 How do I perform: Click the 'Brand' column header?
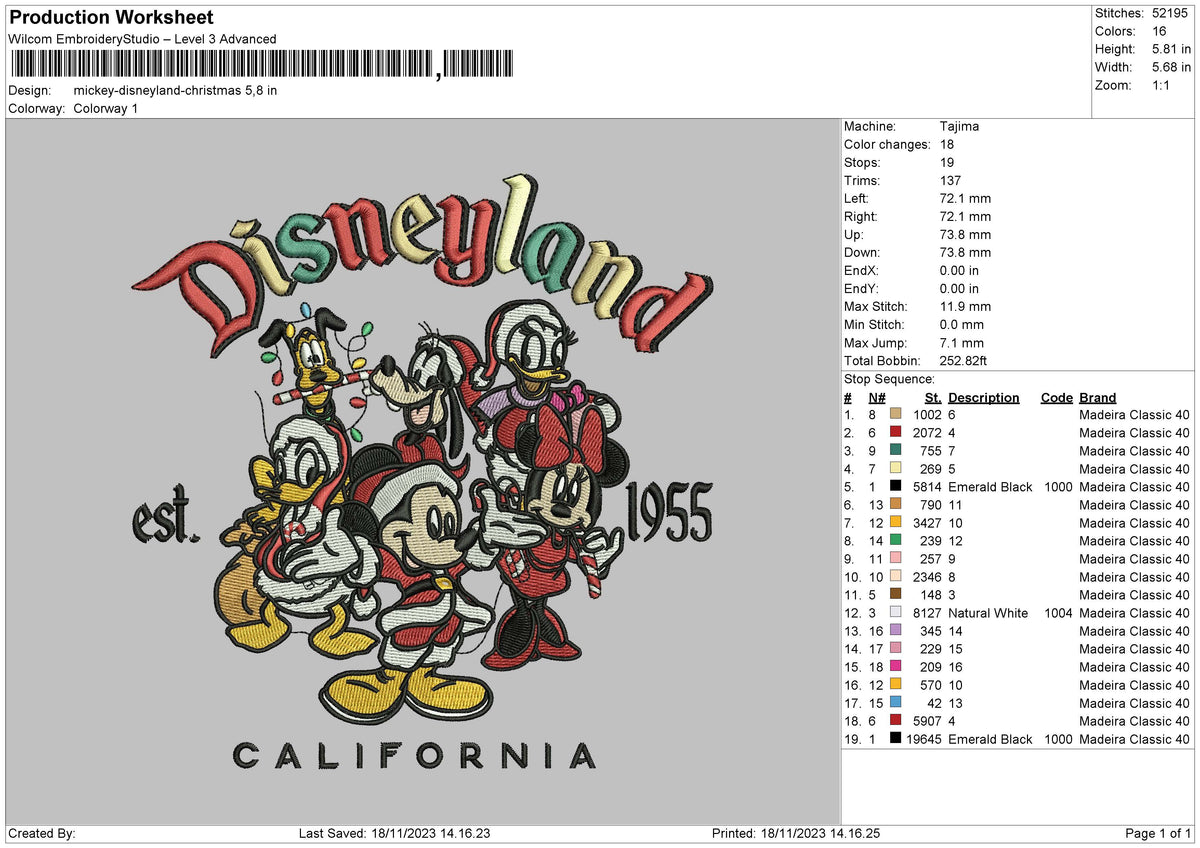click(1098, 397)
